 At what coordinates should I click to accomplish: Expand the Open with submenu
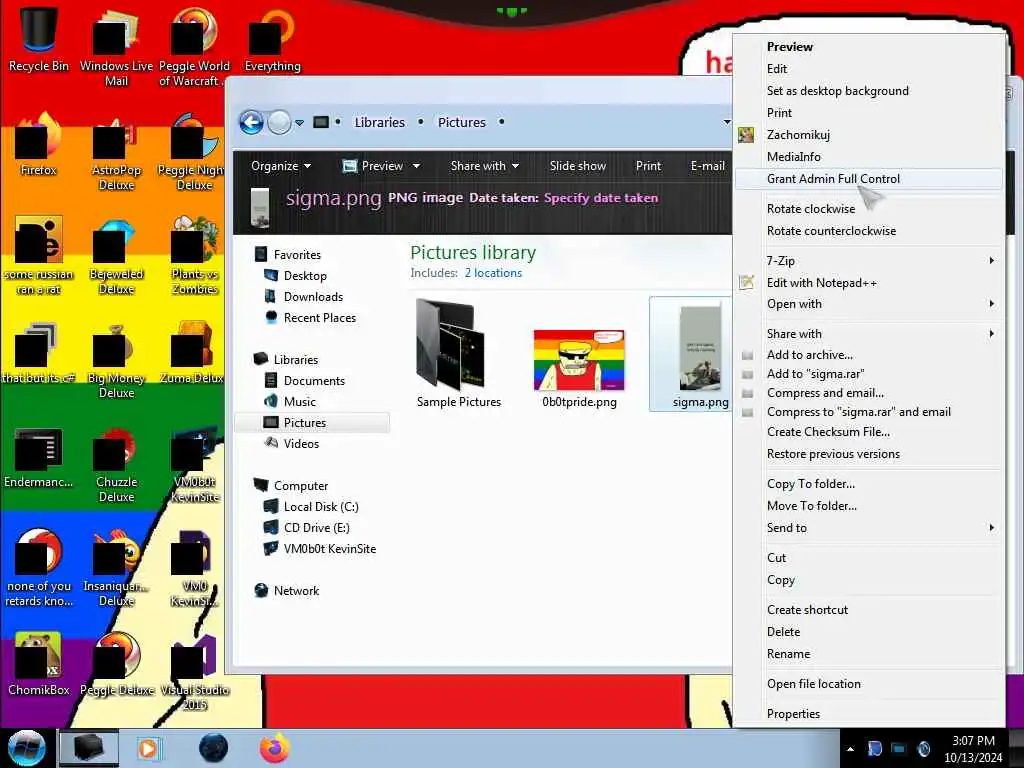pos(869,304)
